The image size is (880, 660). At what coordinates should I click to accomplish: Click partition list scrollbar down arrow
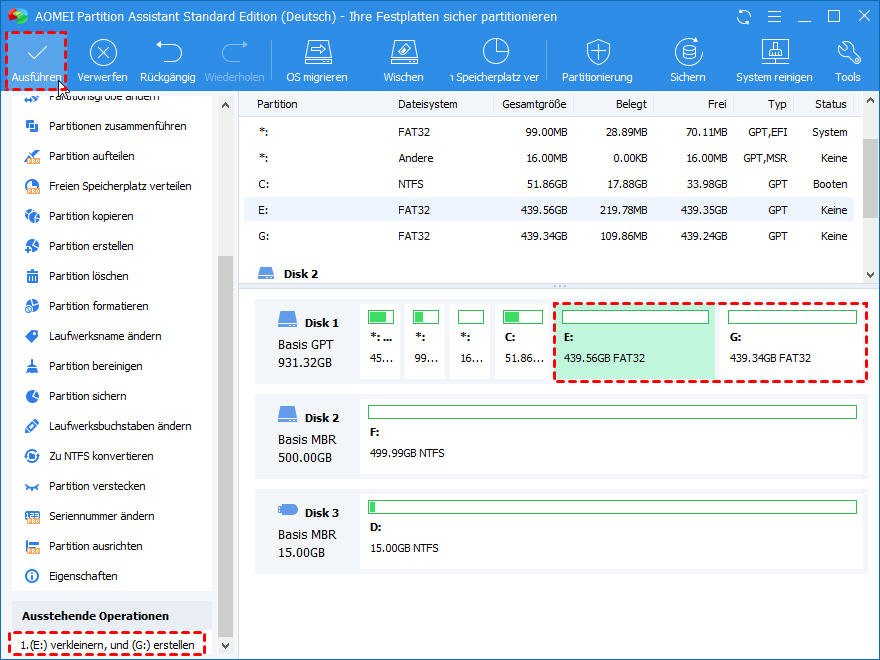click(870, 275)
